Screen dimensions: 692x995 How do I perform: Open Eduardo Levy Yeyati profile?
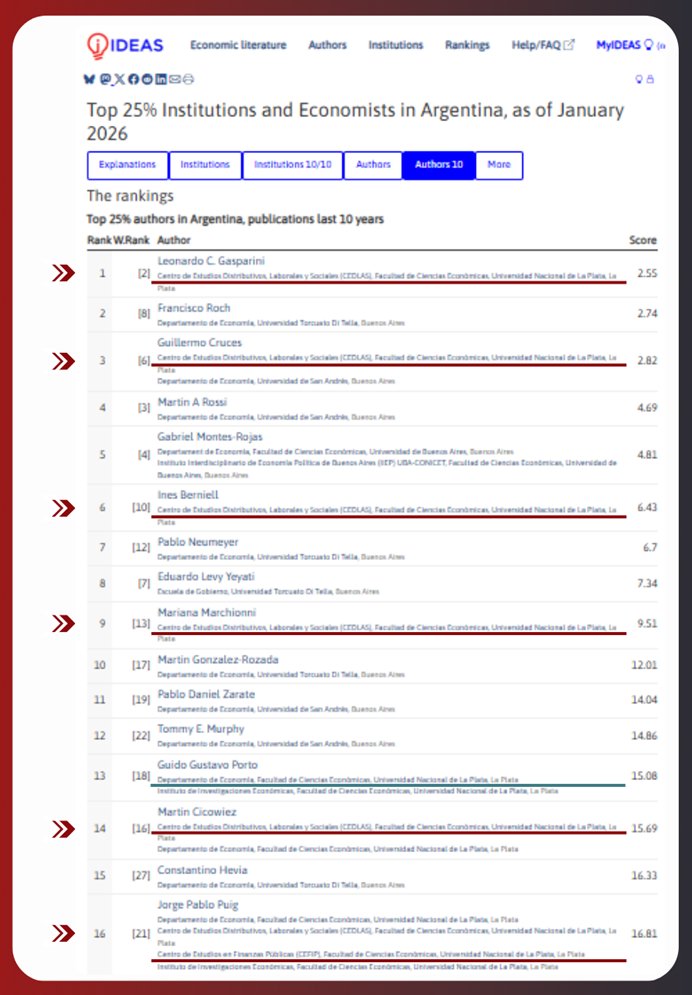point(206,577)
